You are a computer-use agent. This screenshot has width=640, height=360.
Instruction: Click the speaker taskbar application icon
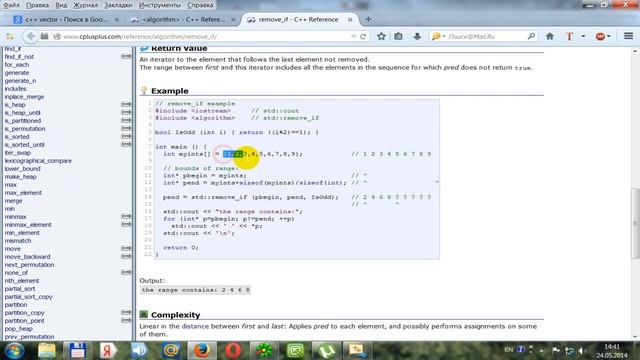(x=139, y=351)
